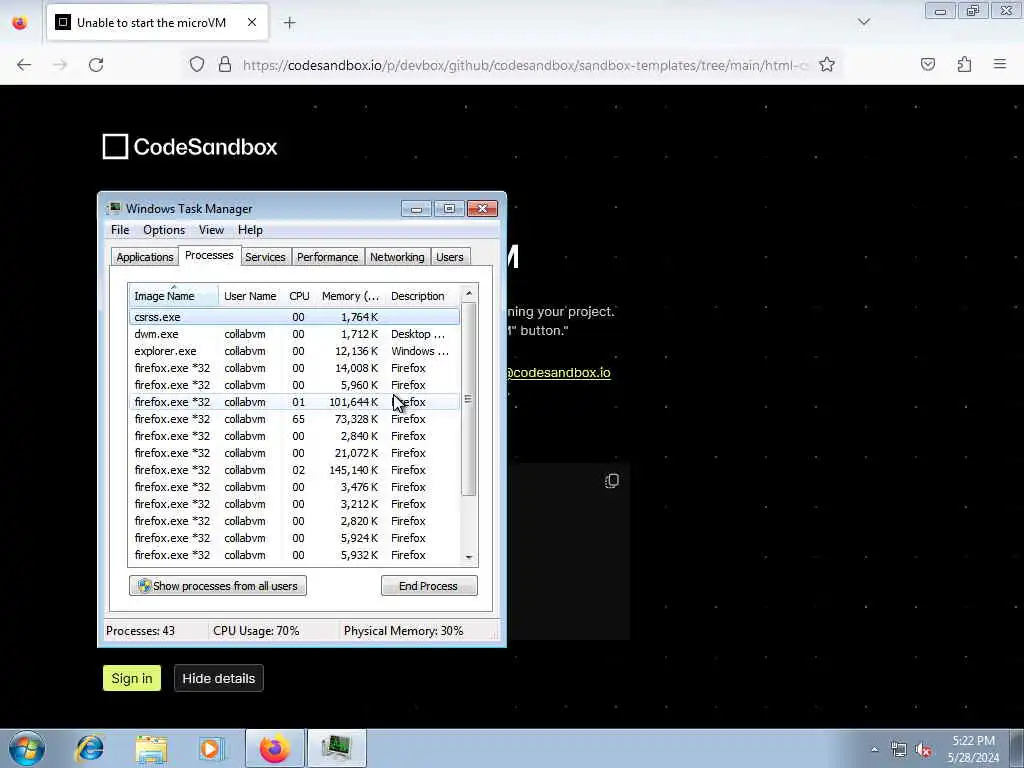Image resolution: width=1024 pixels, height=768 pixels.
Task: Click the CodeSandbox logo
Action: [190, 146]
